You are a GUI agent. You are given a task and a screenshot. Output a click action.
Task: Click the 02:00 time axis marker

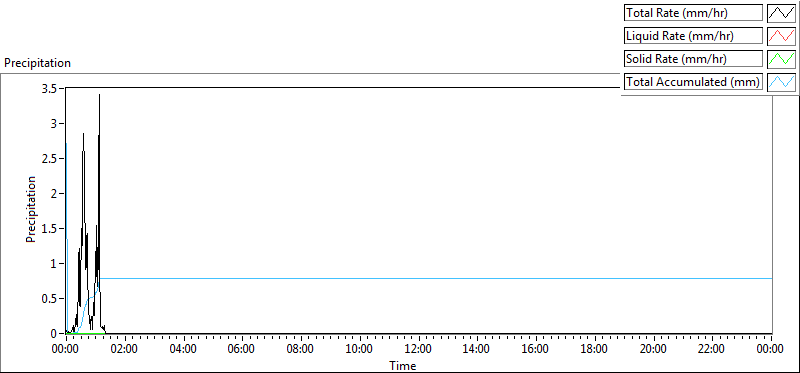click(124, 349)
